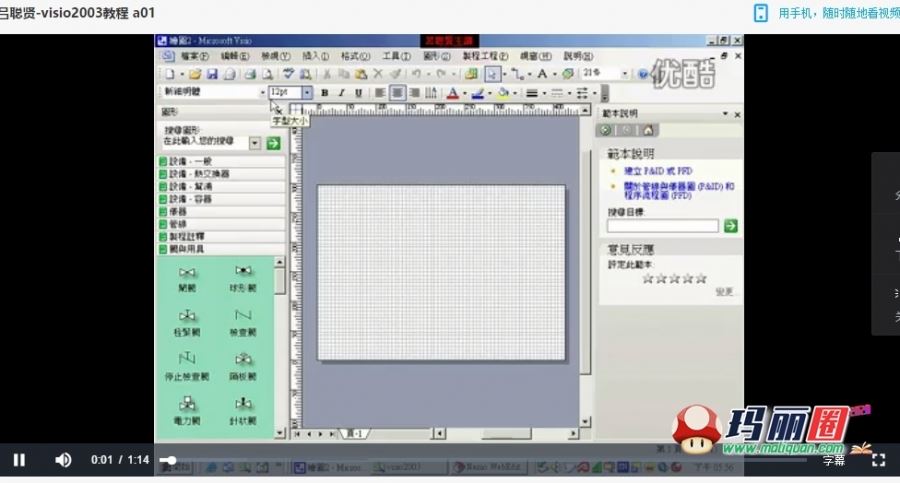Click the Copy icon
900x483 pixels.
[x=344, y=74]
